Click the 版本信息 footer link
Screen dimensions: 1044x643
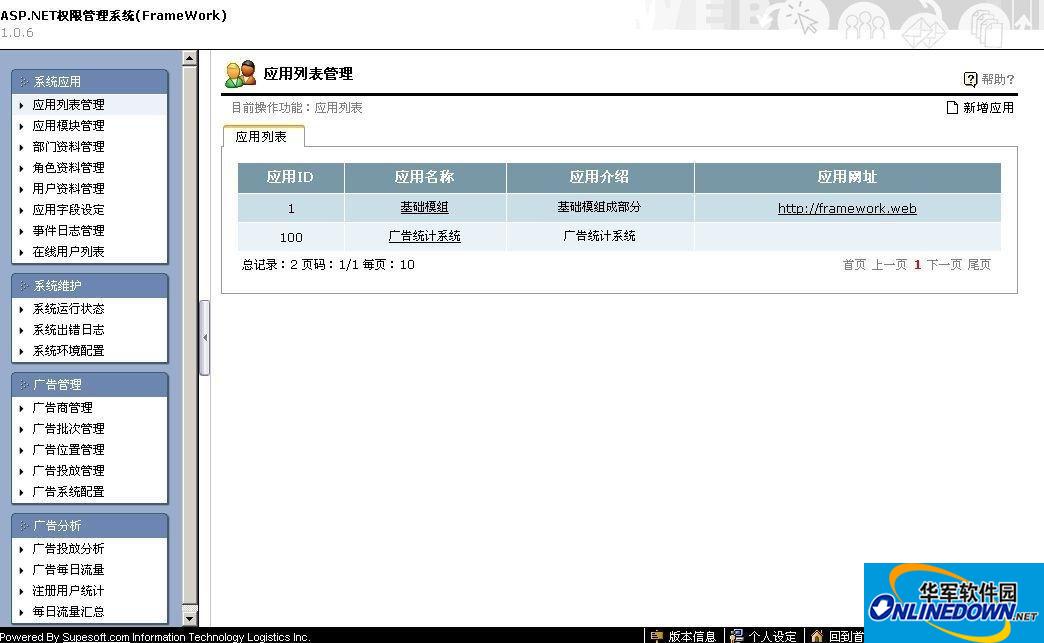pyautogui.click(x=692, y=636)
